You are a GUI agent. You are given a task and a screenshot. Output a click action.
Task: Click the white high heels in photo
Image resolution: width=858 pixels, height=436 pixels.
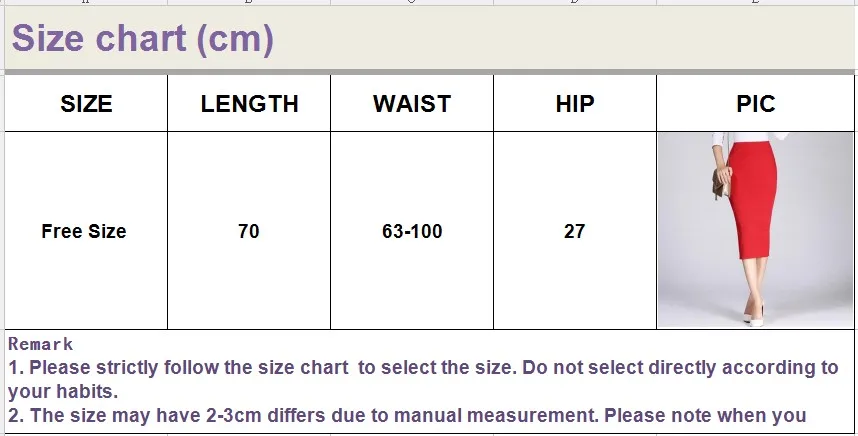[754, 317]
